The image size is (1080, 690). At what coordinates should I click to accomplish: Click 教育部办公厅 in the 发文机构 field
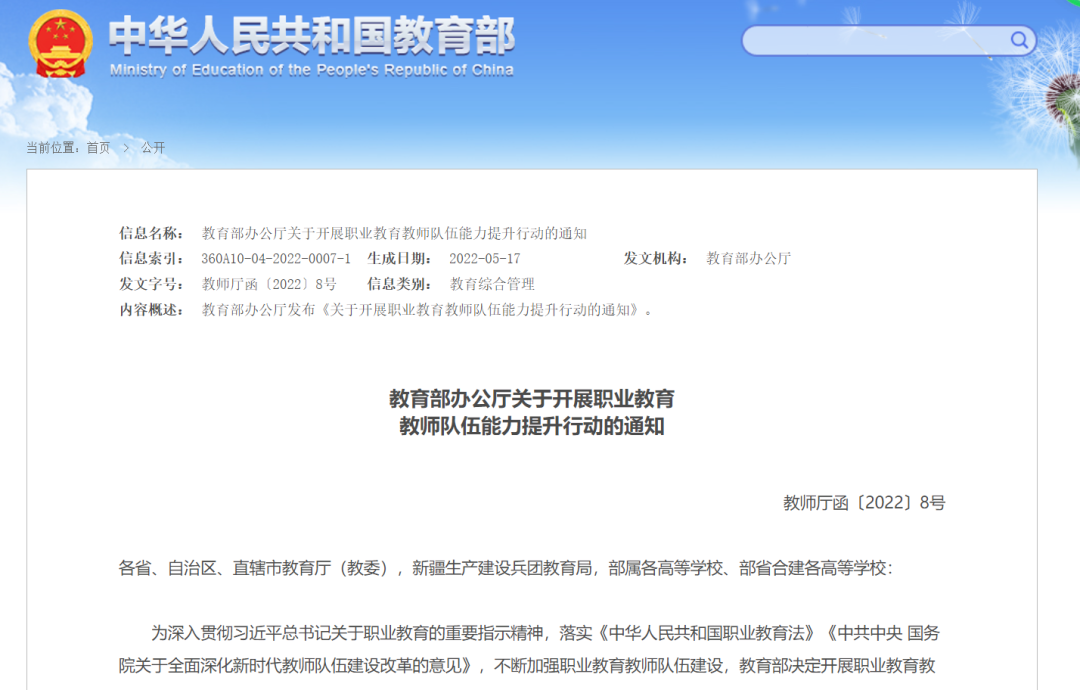(749, 258)
